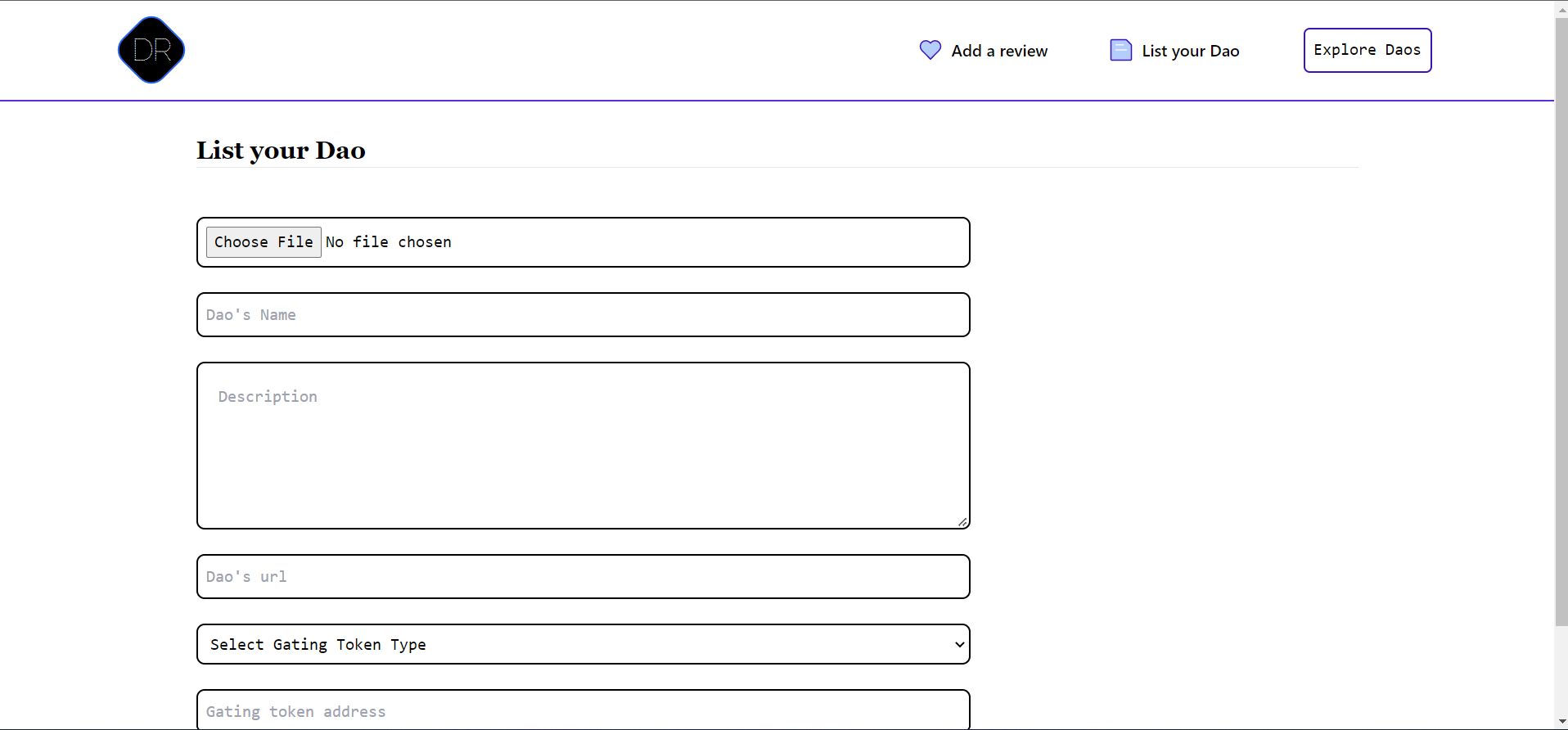Click the document icon beside List your Dao
Screen dimensions: 1568x730
(x=1120, y=50)
